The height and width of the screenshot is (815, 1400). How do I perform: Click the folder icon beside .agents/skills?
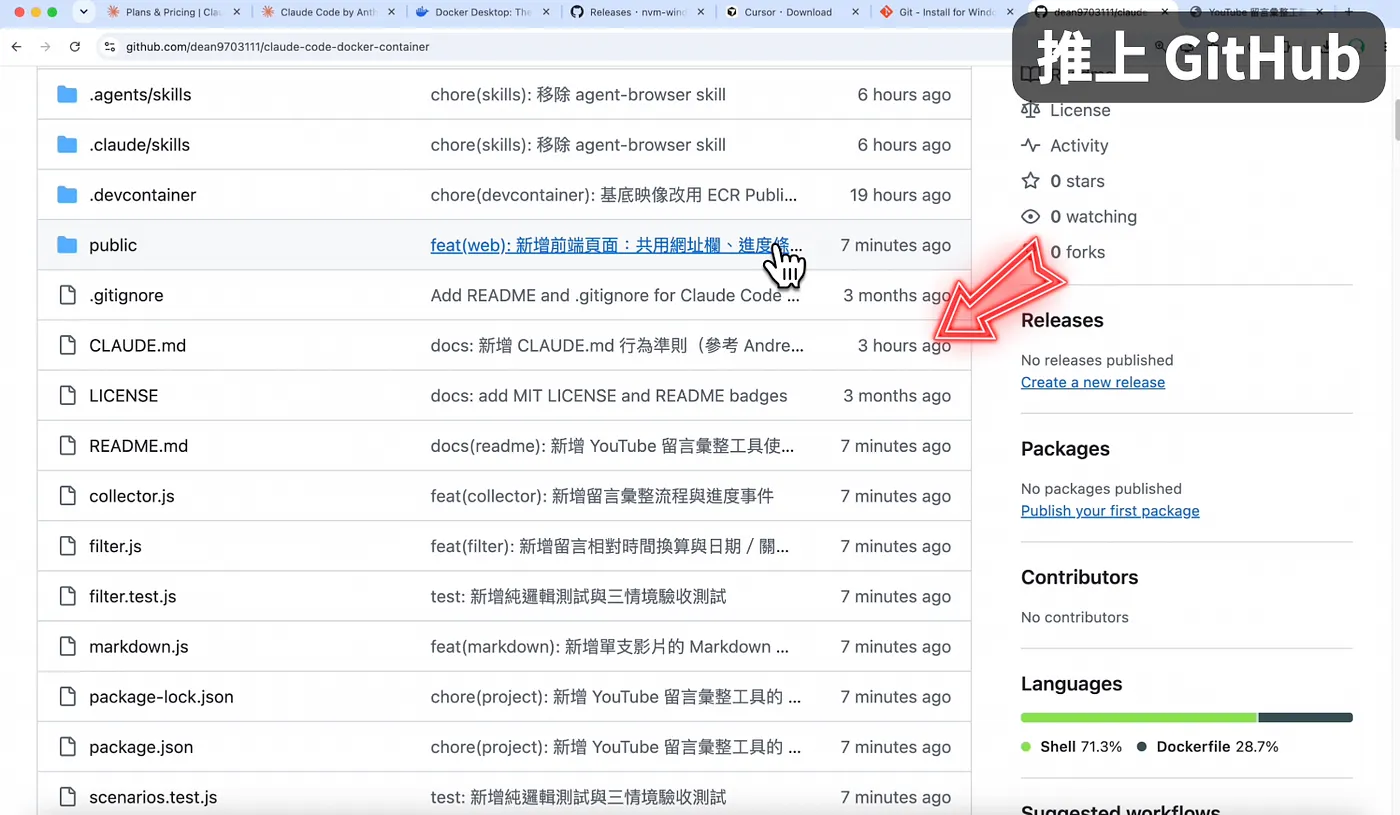click(x=67, y=94)
